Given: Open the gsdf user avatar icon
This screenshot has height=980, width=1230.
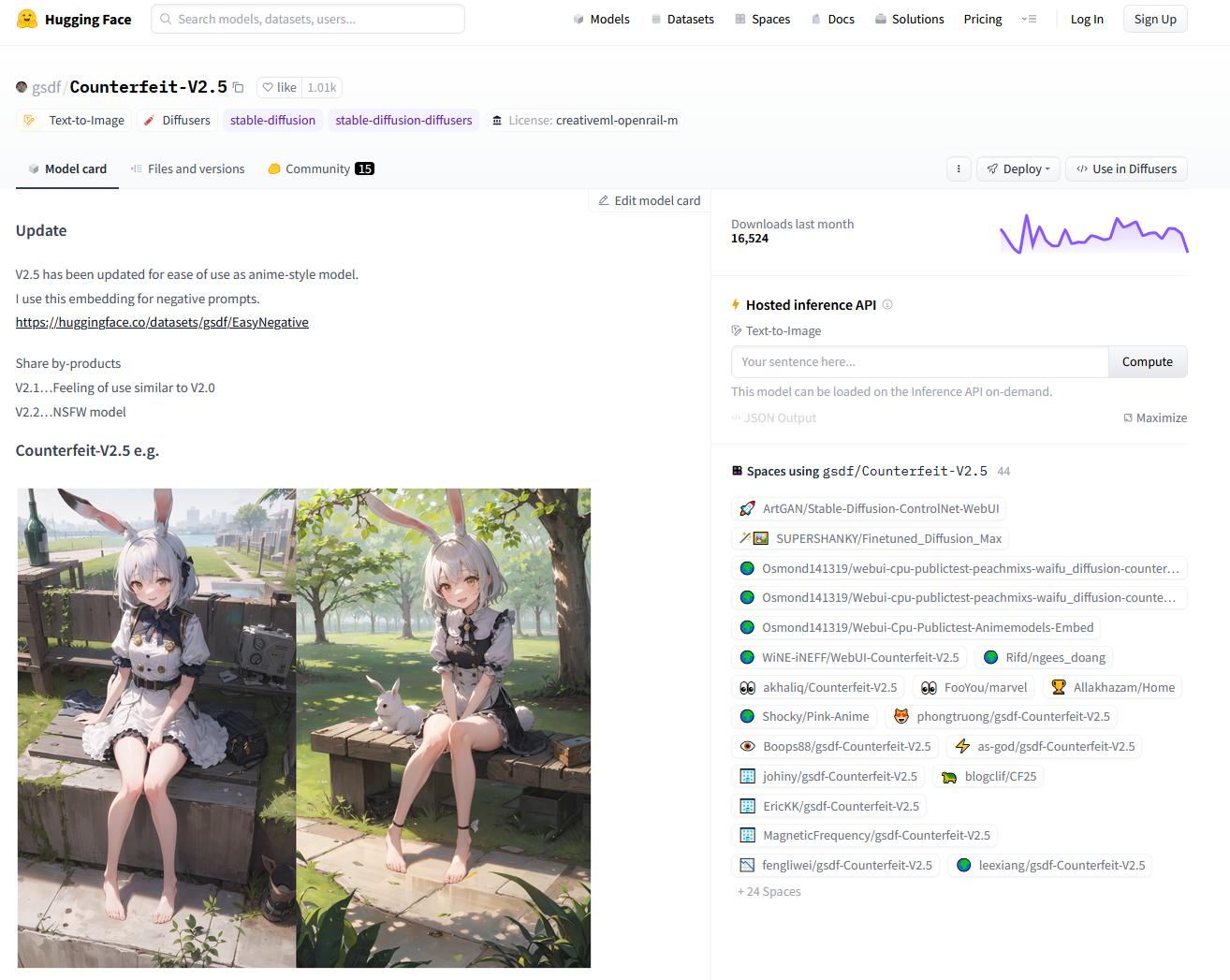Looking at the screenshot, I should (22, 87).
